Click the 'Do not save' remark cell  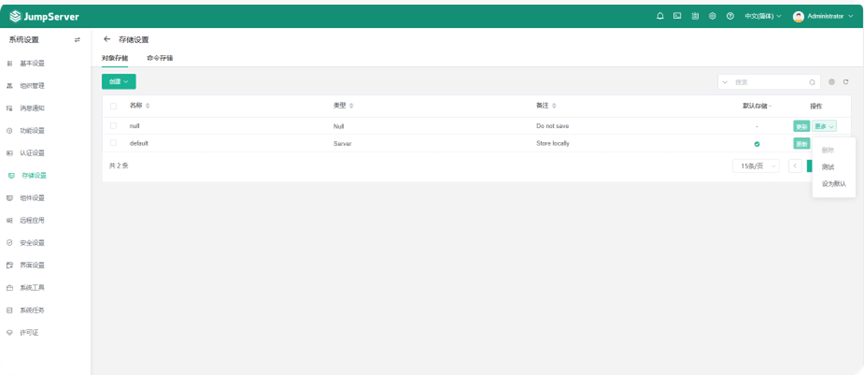point(553,126)
